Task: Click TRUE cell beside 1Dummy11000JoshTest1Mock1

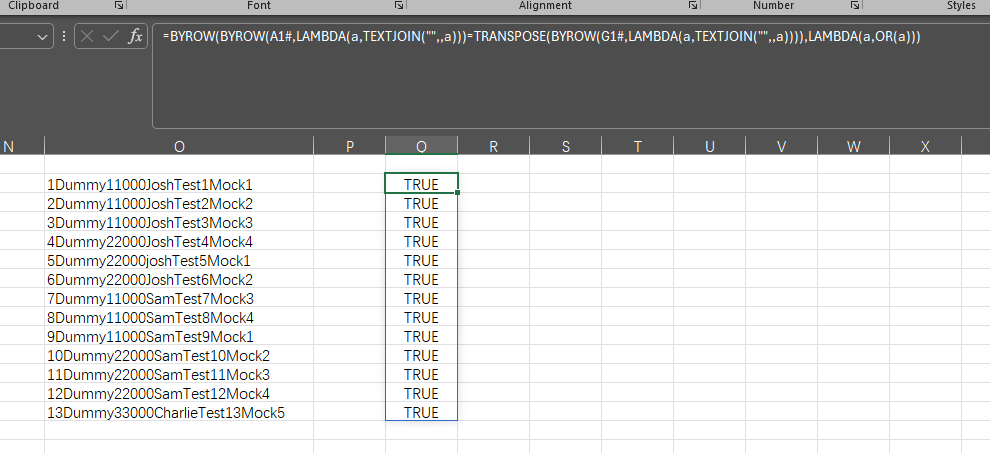Action: 421,184
